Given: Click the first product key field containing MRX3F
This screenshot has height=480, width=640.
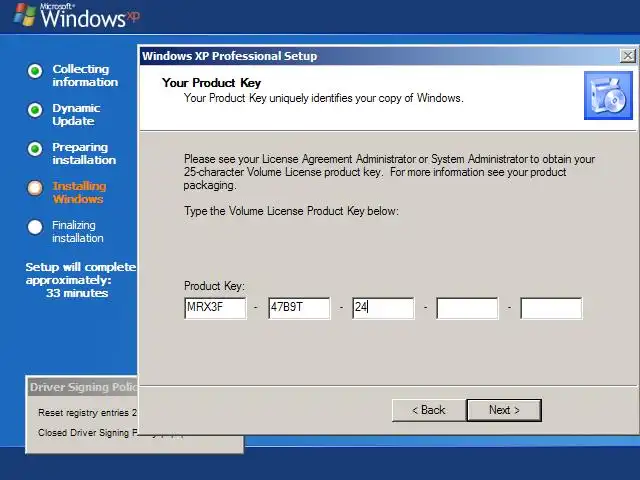Looking at the screenshot, I should [x=215, y=308].
